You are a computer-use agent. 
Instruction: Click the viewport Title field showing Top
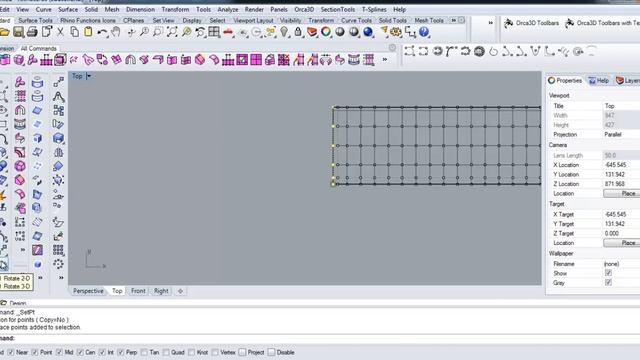point(621,106)
